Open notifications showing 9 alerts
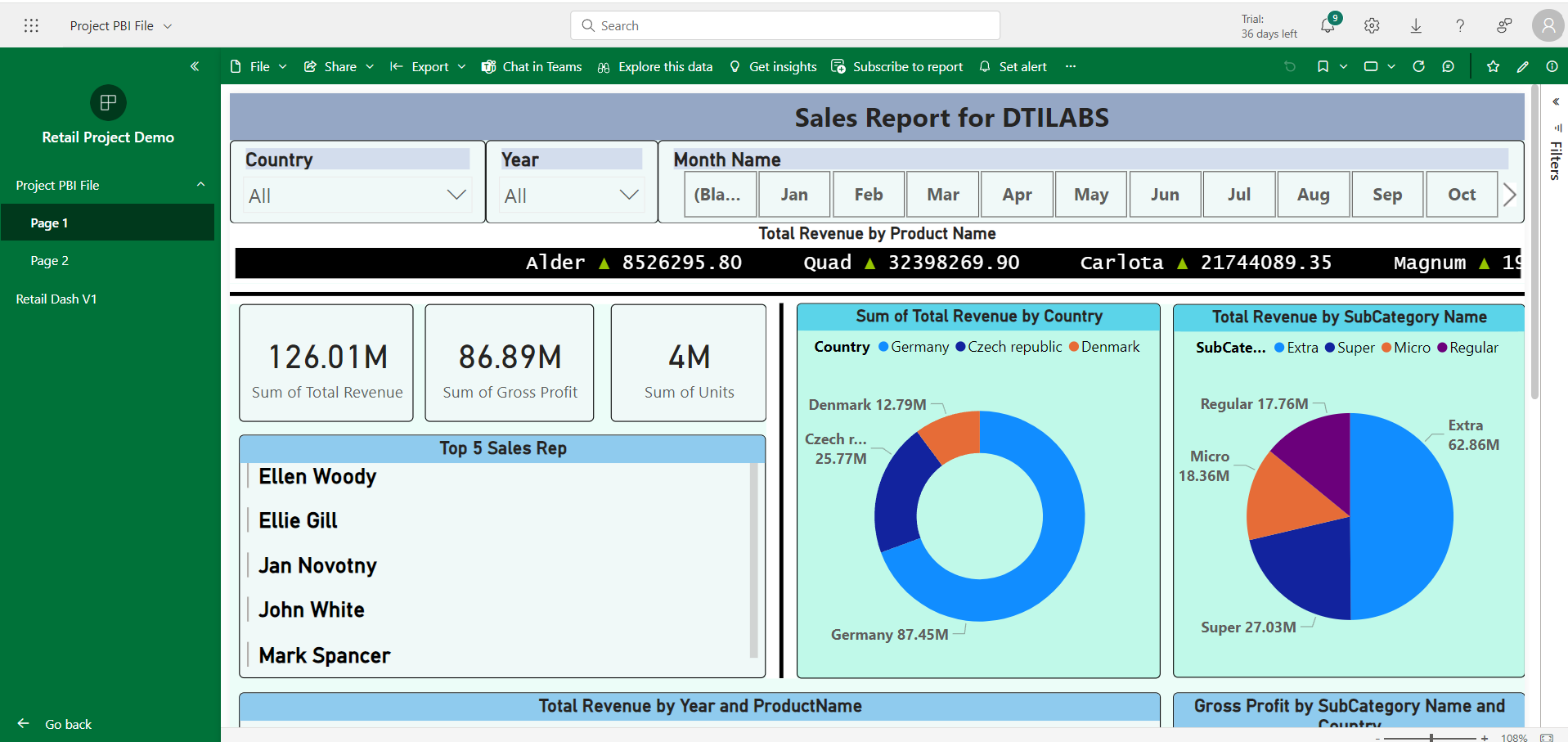The image size is (1568, 742). (x=1327, y=25)
